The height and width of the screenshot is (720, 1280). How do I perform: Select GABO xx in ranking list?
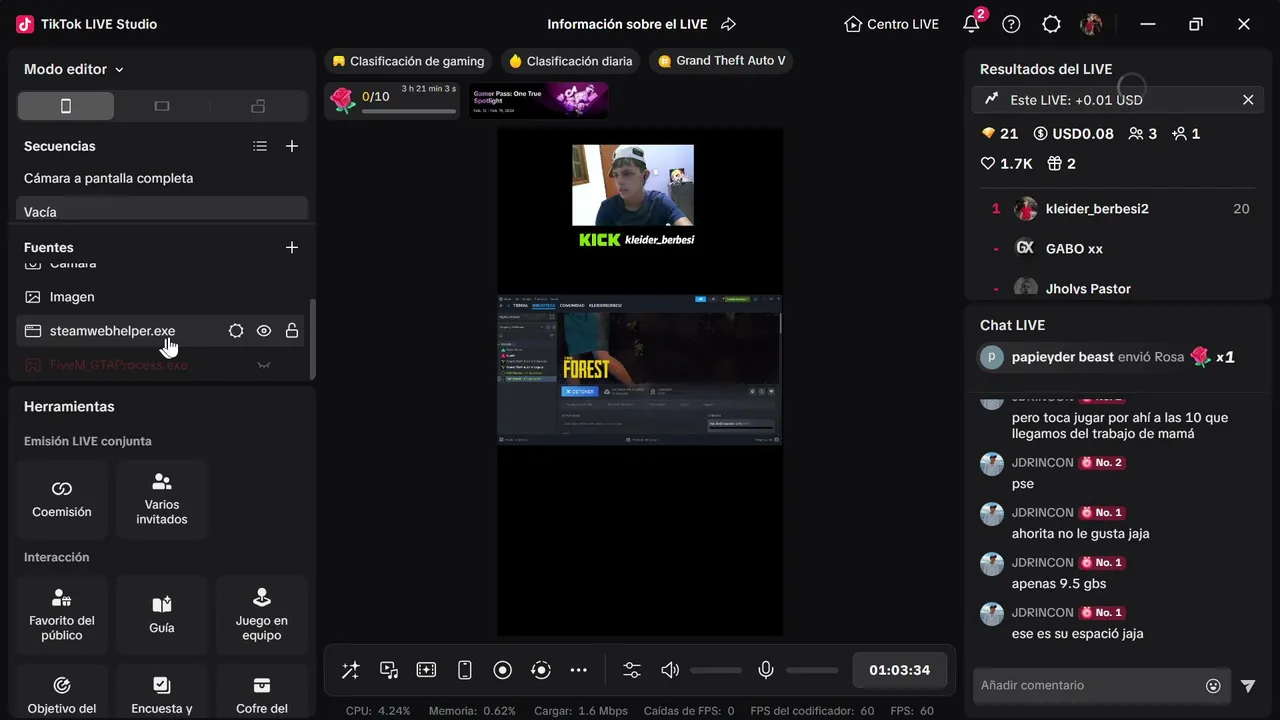[1120, 248]
